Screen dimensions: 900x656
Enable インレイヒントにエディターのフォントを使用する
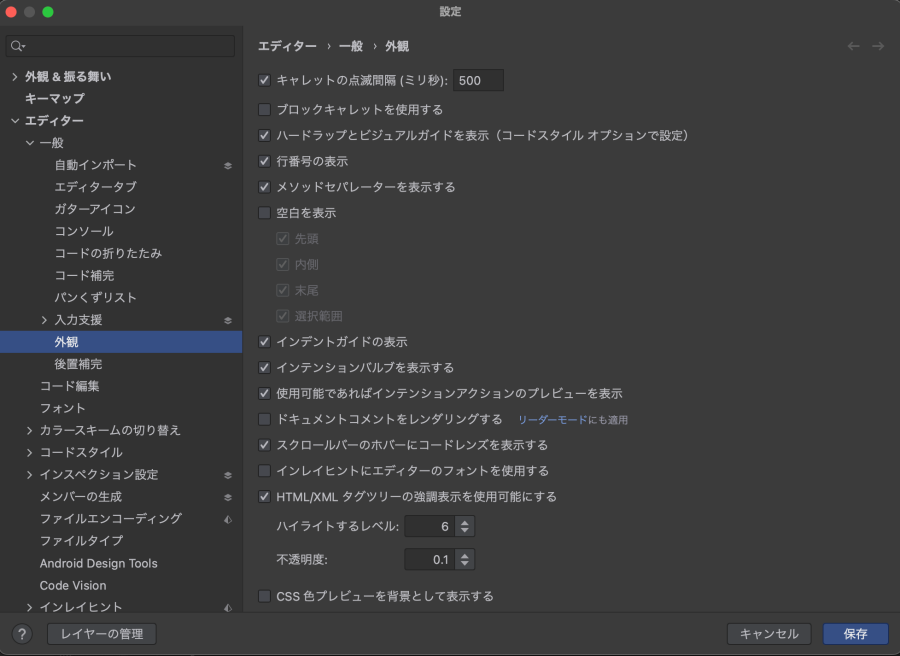coord(265,471)
